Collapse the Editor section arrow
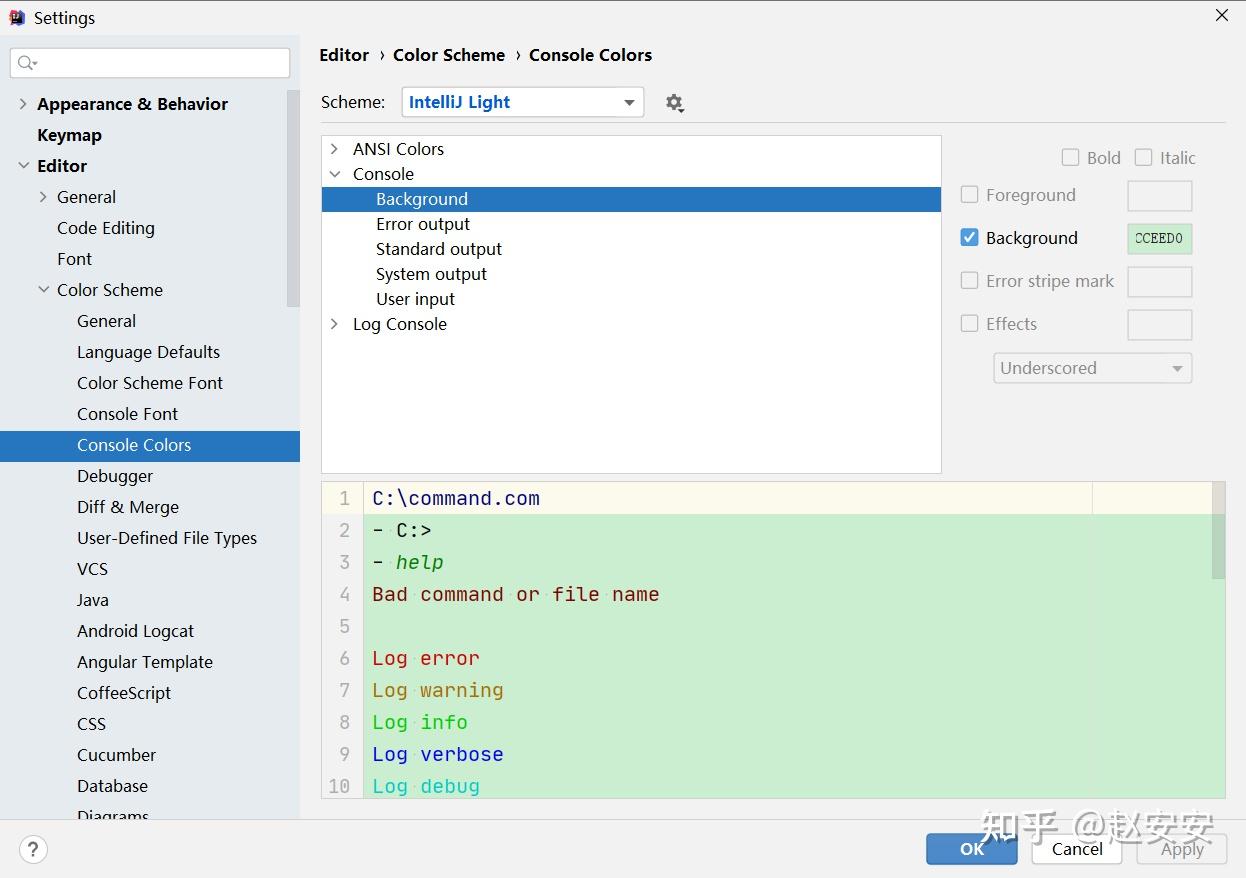Image resolution: width=1246 pixels, height=878 pixels. [x=23, y=166]
